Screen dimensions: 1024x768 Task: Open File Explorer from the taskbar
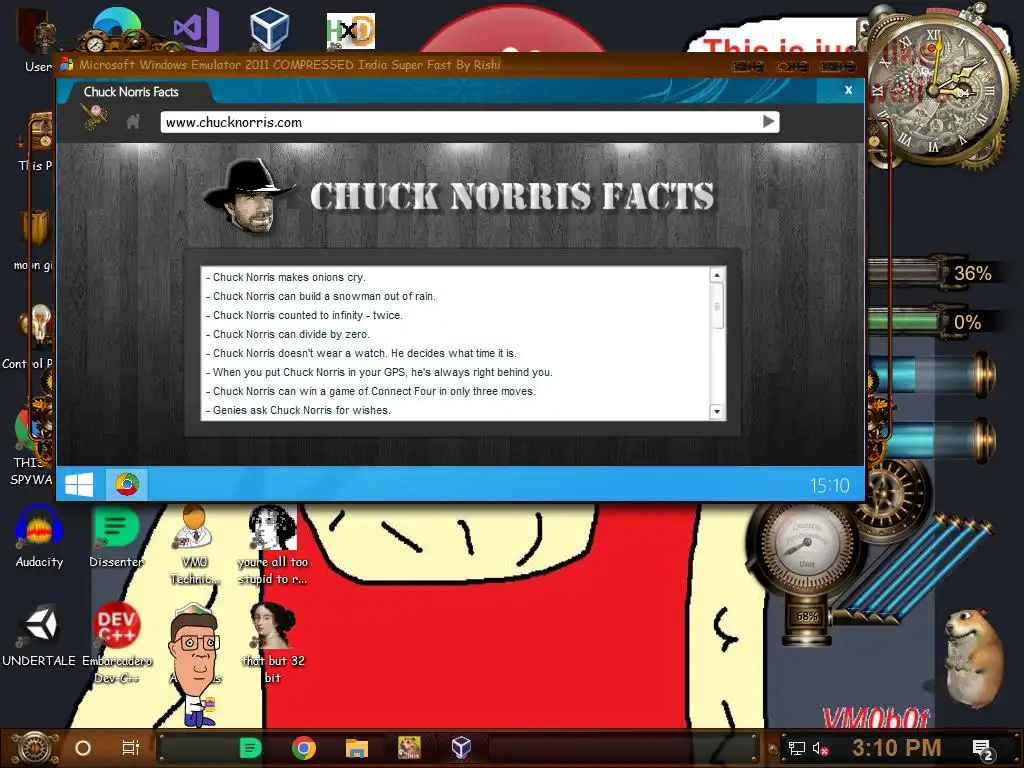[357, 748]
